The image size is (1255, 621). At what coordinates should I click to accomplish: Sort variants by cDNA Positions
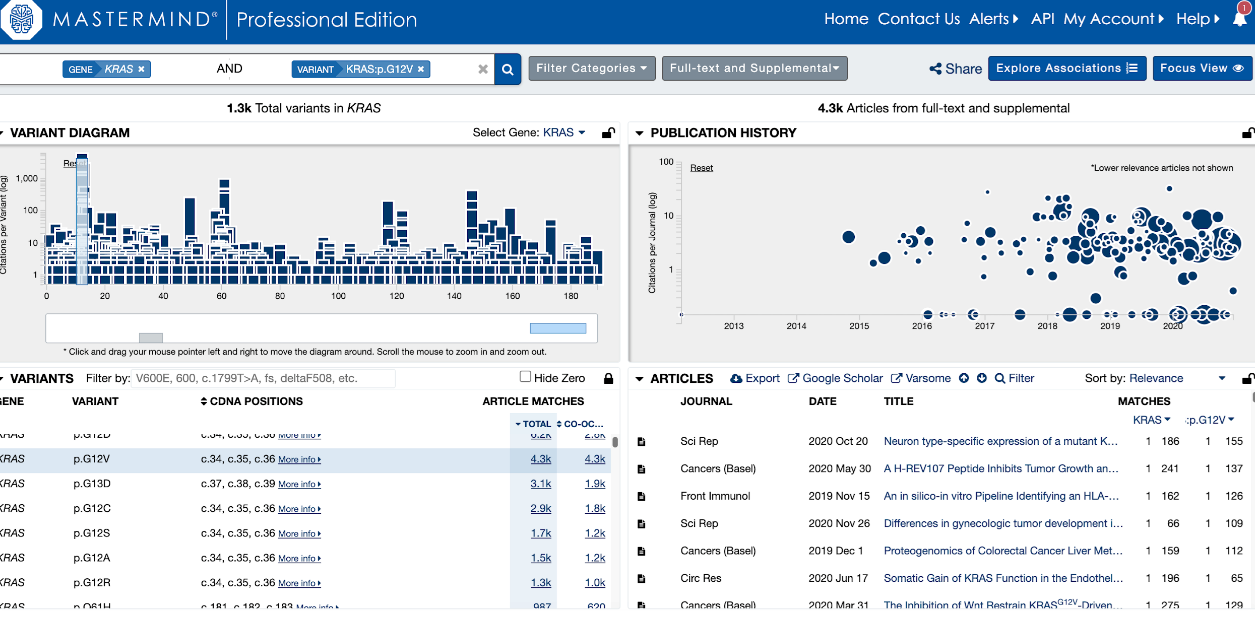click(251, 401)
